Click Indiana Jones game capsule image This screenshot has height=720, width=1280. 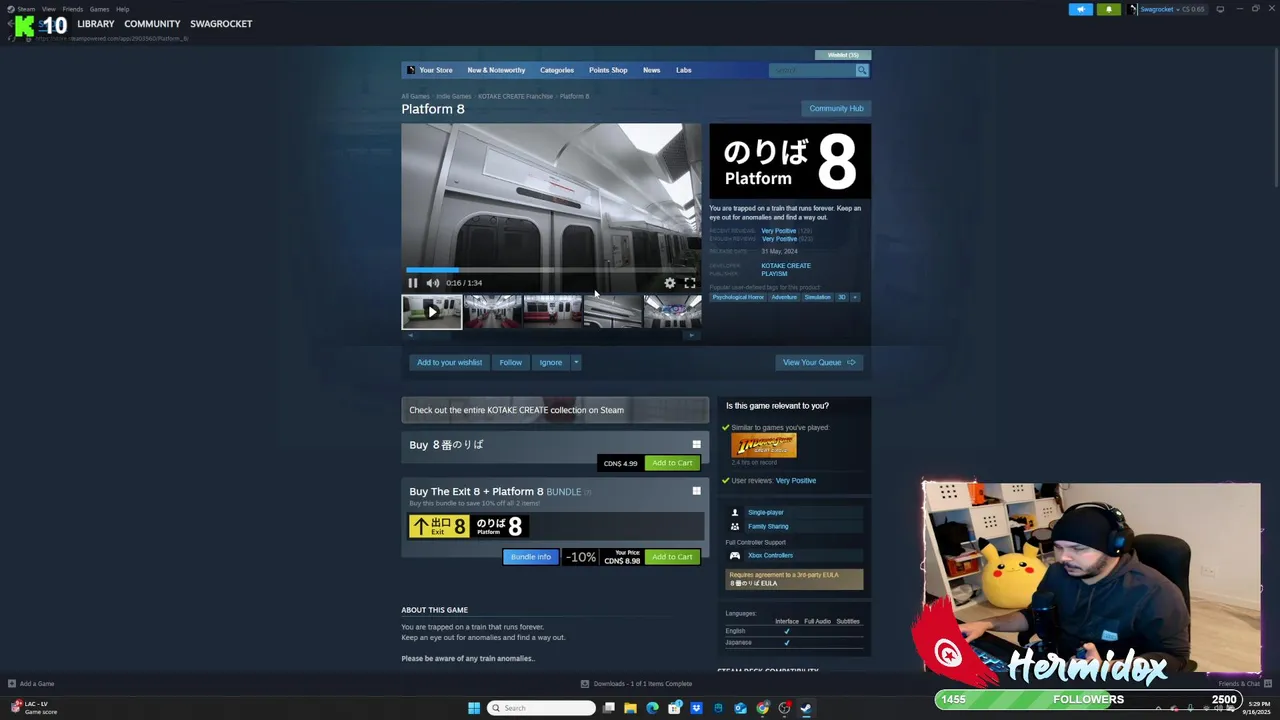pos(764,445)
